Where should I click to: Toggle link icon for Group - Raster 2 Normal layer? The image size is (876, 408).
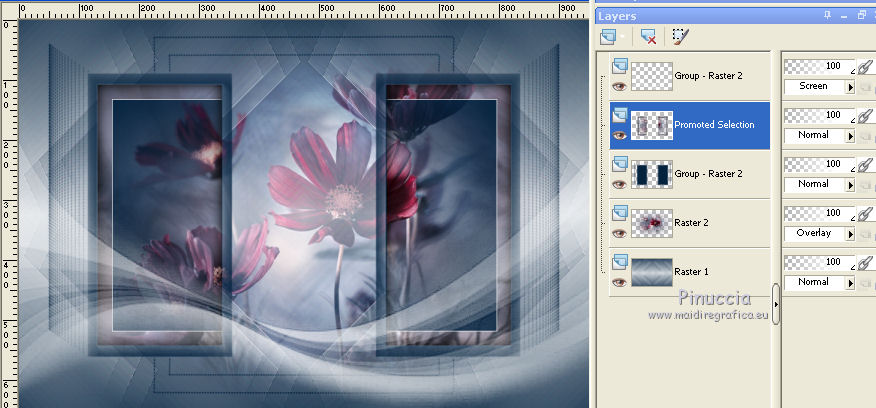click(x=865, y=165)
